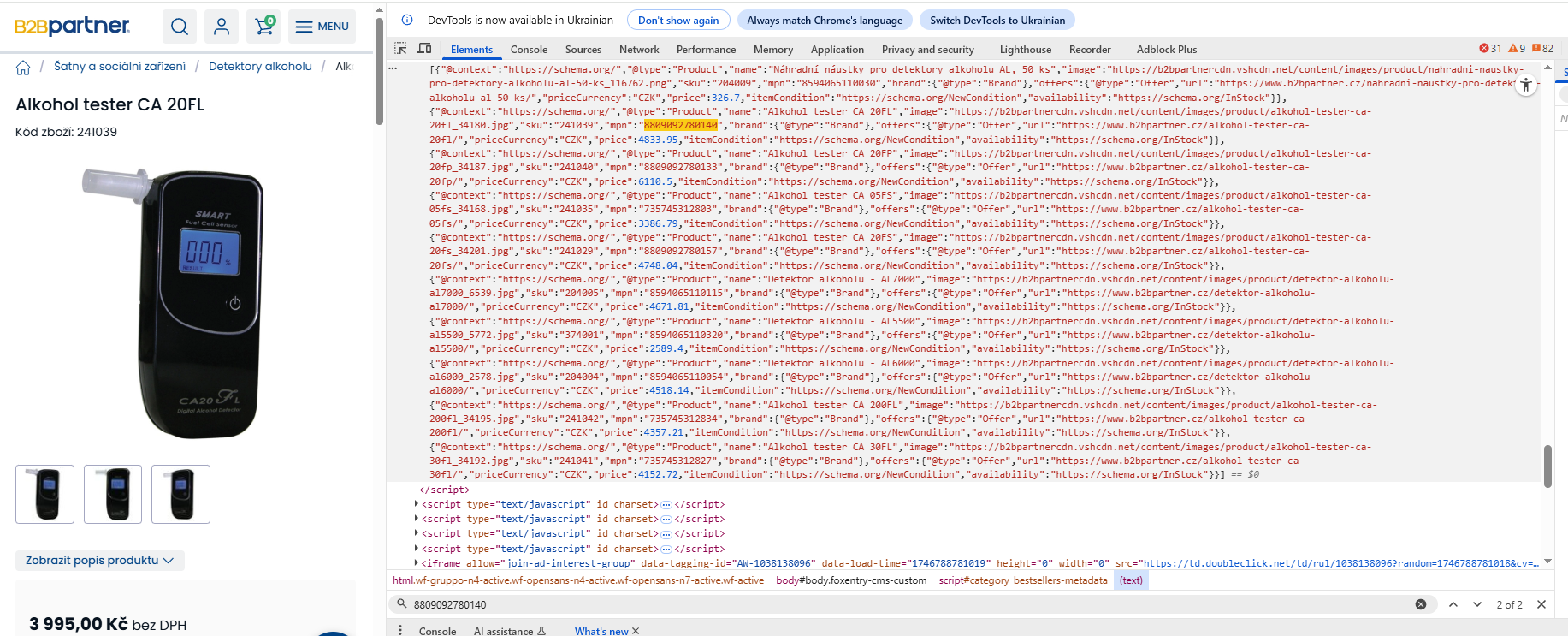Select the third product thumbnail
The width and height of the screenshot is (1568, 636).
click(x=180, y=494)
